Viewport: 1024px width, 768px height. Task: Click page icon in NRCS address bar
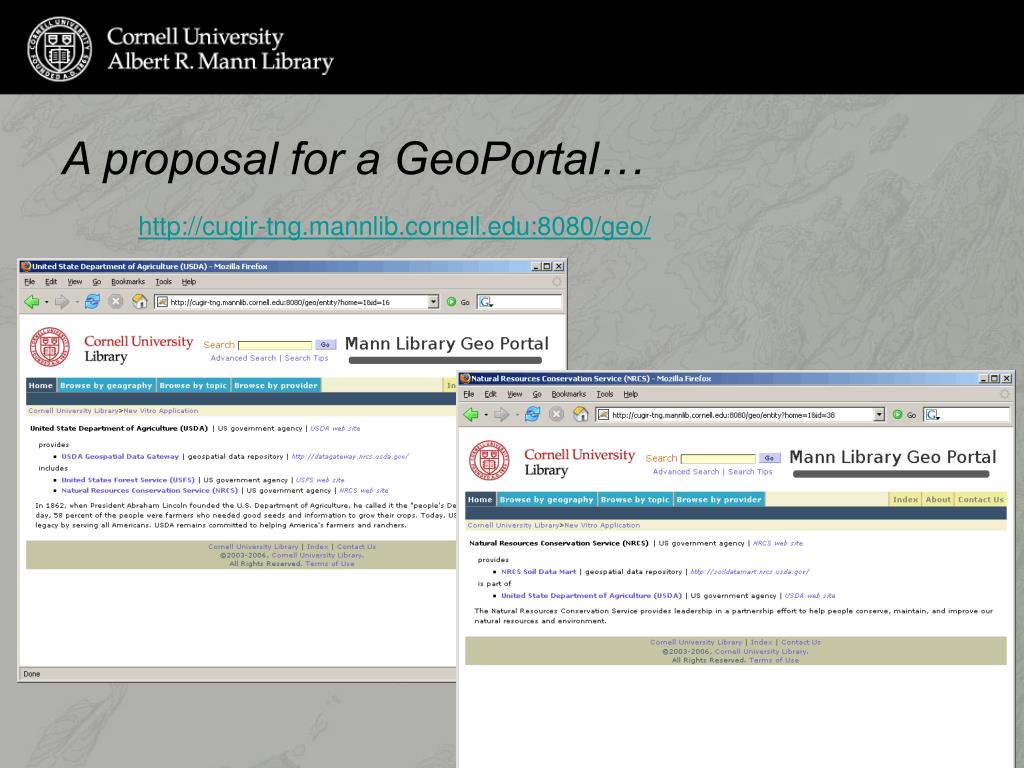click(x=603, y=415)
